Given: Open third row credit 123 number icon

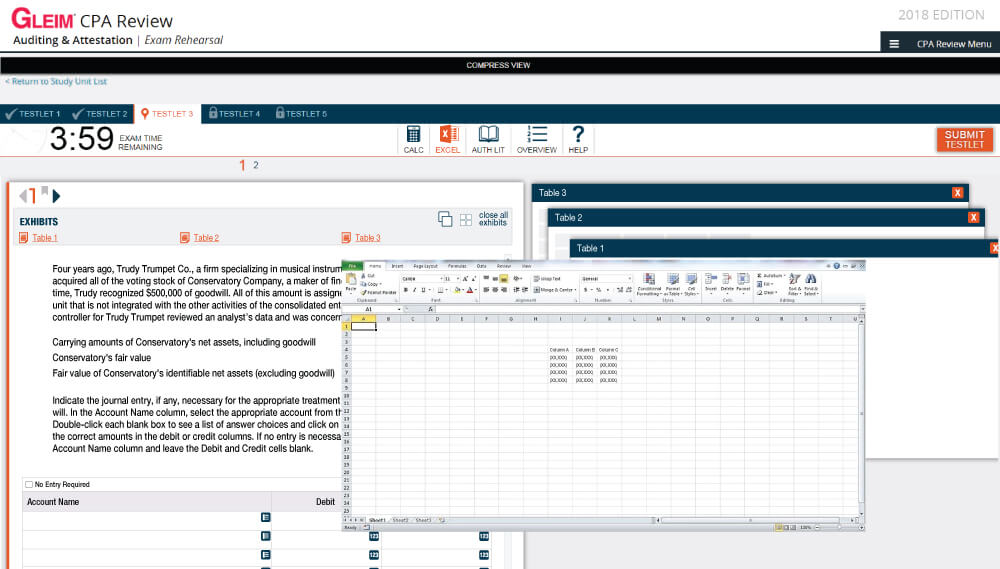Looking at the screenshot, I should tap(484, 555).
